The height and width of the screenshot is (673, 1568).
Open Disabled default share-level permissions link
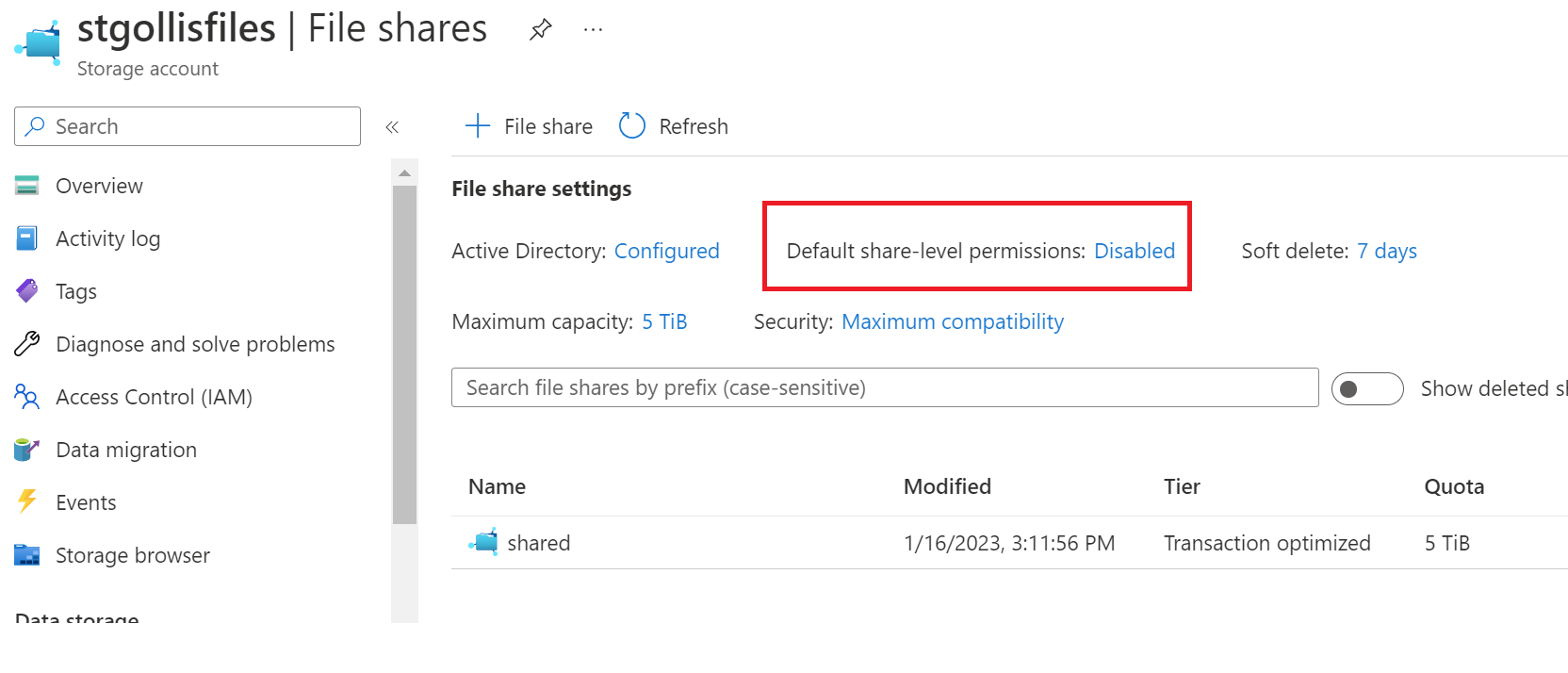coord(1134,251)
